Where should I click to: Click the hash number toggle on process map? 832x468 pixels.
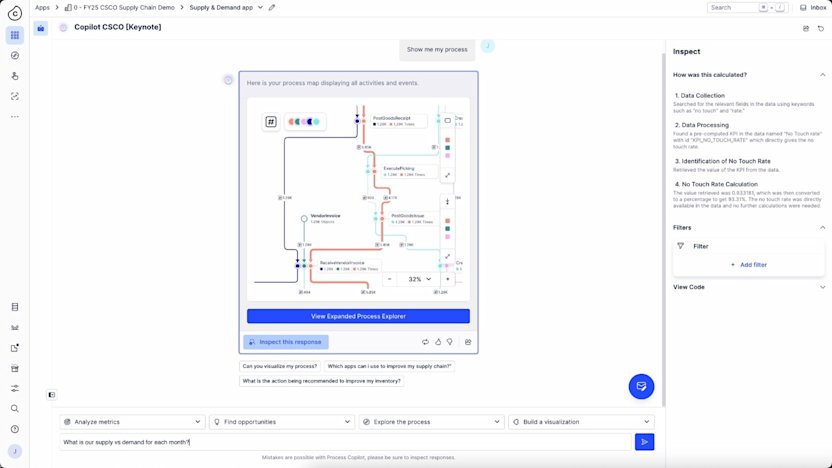coord(271,122)
